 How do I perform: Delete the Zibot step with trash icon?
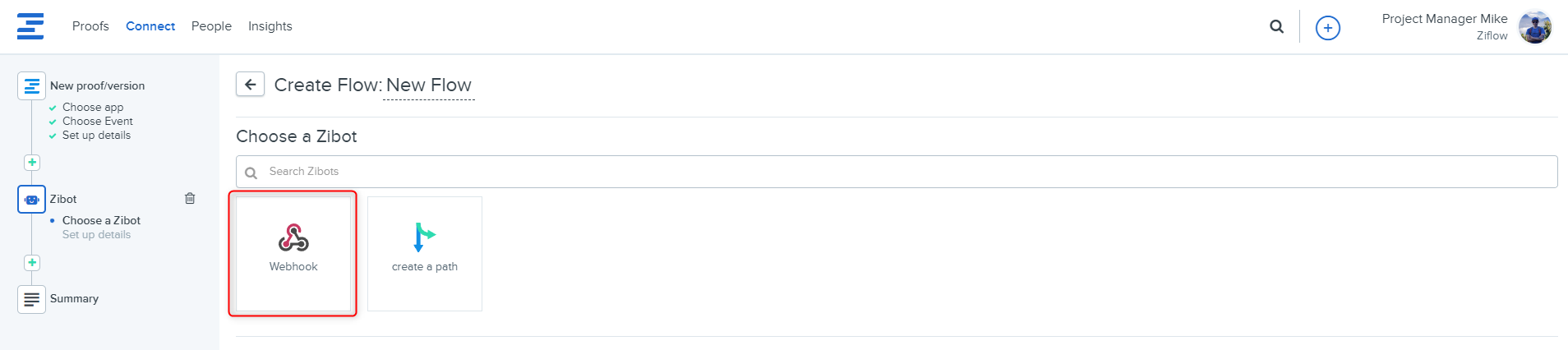click(190, 198)
